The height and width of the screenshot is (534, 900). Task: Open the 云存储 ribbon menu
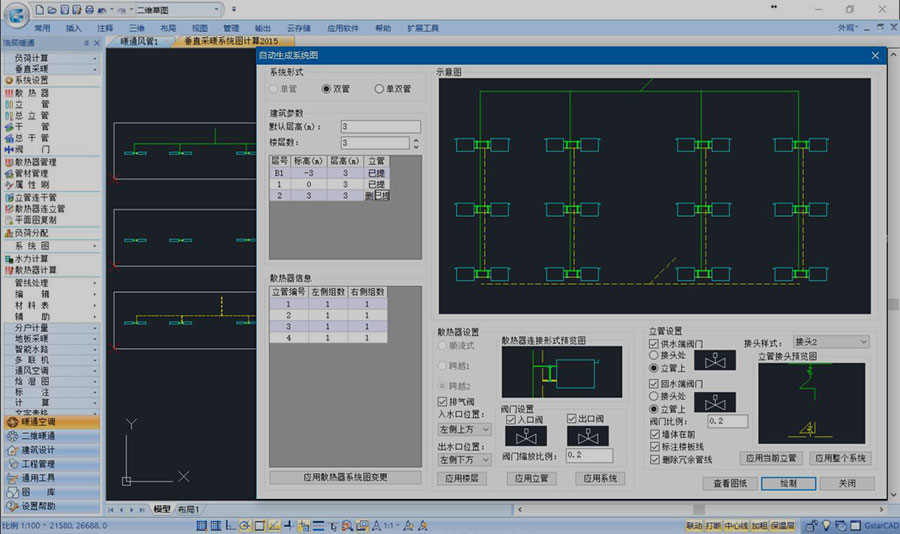[x=299, y=29]
